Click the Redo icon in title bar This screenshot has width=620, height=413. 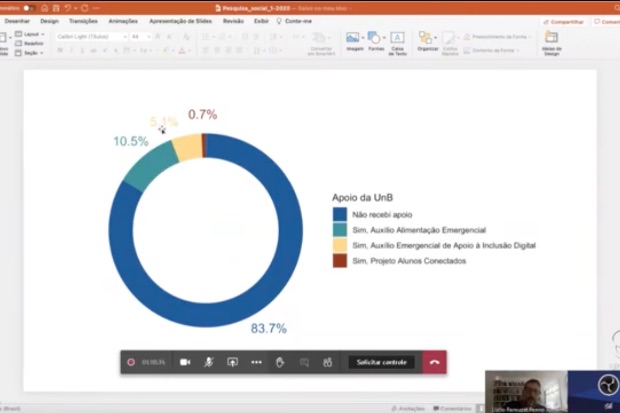(x=85, y=8)
